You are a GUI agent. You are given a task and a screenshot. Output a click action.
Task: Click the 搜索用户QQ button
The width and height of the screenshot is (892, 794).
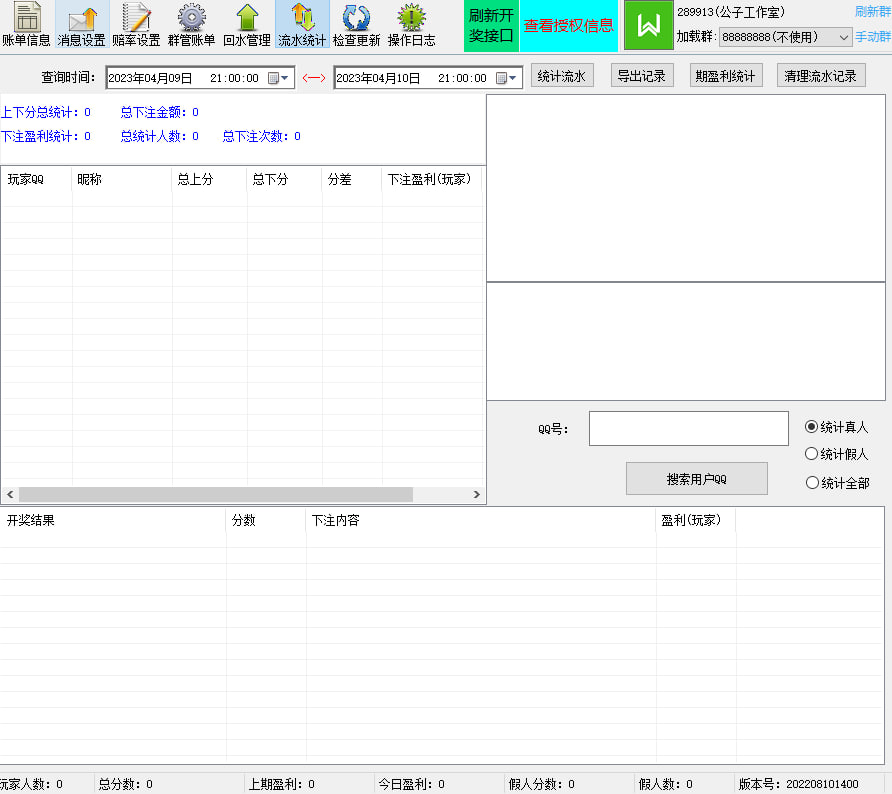(x=696, y=479)
